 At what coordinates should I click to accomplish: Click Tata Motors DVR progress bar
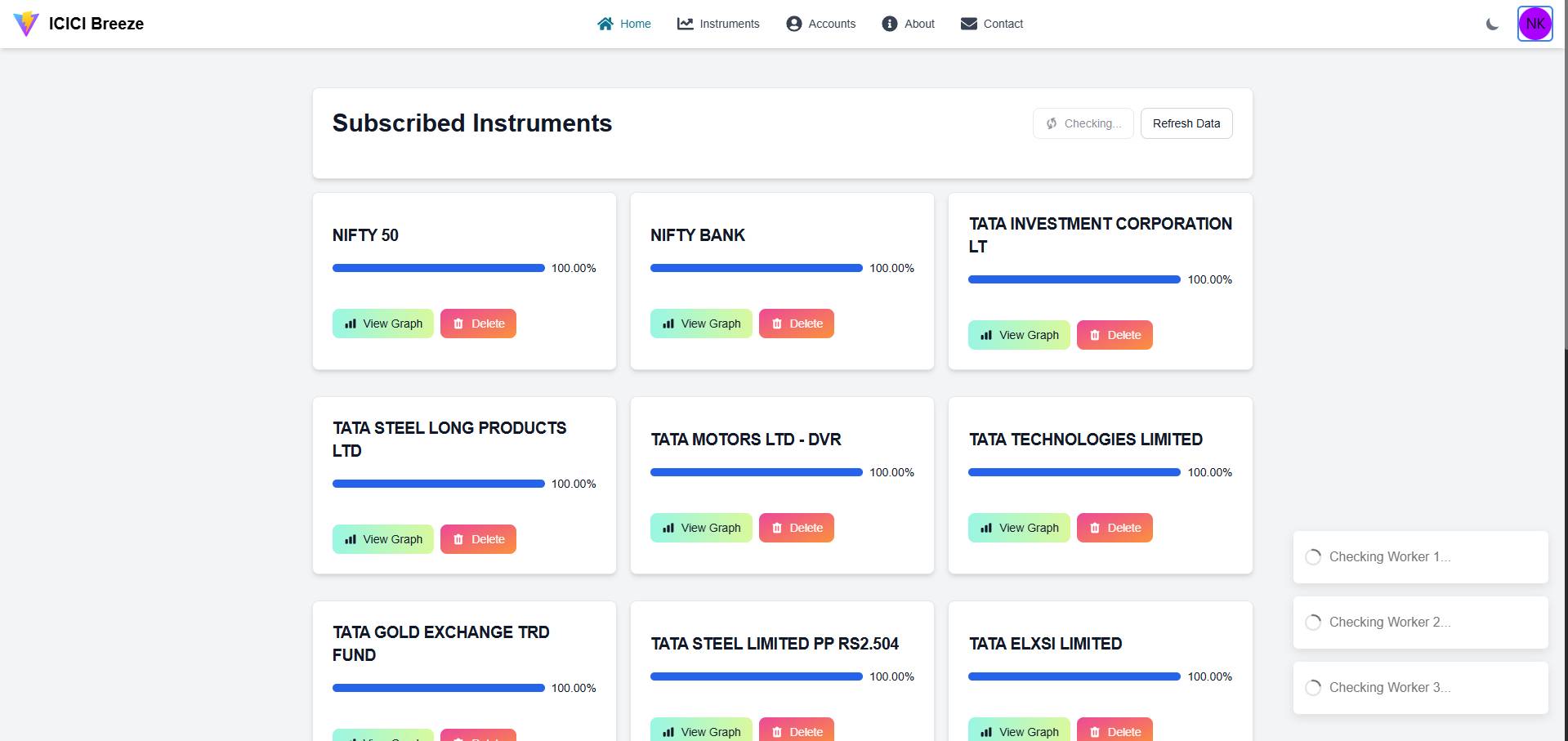pos(757,472)
